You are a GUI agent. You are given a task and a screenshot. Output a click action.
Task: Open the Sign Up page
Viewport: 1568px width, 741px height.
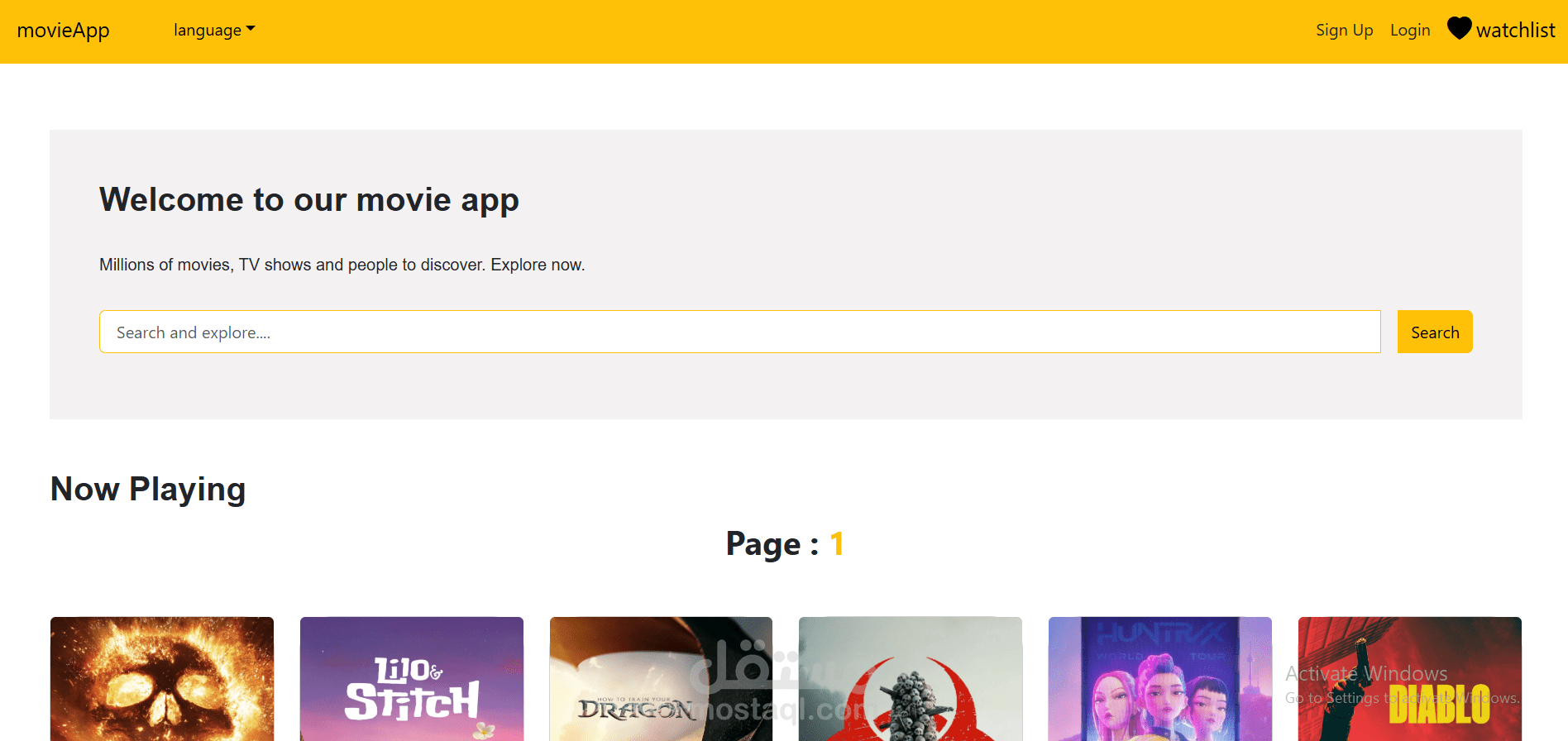pyautogui.click(x=1344, y=30)
